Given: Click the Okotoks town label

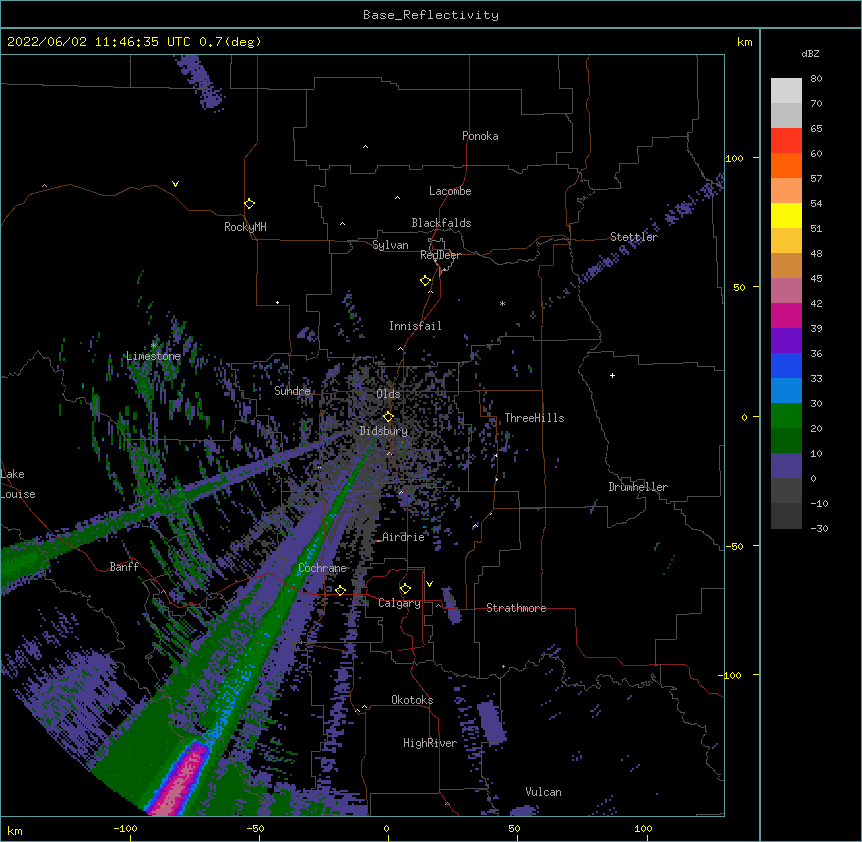Looking at the screenshot, I should click(x=412, y=700).
